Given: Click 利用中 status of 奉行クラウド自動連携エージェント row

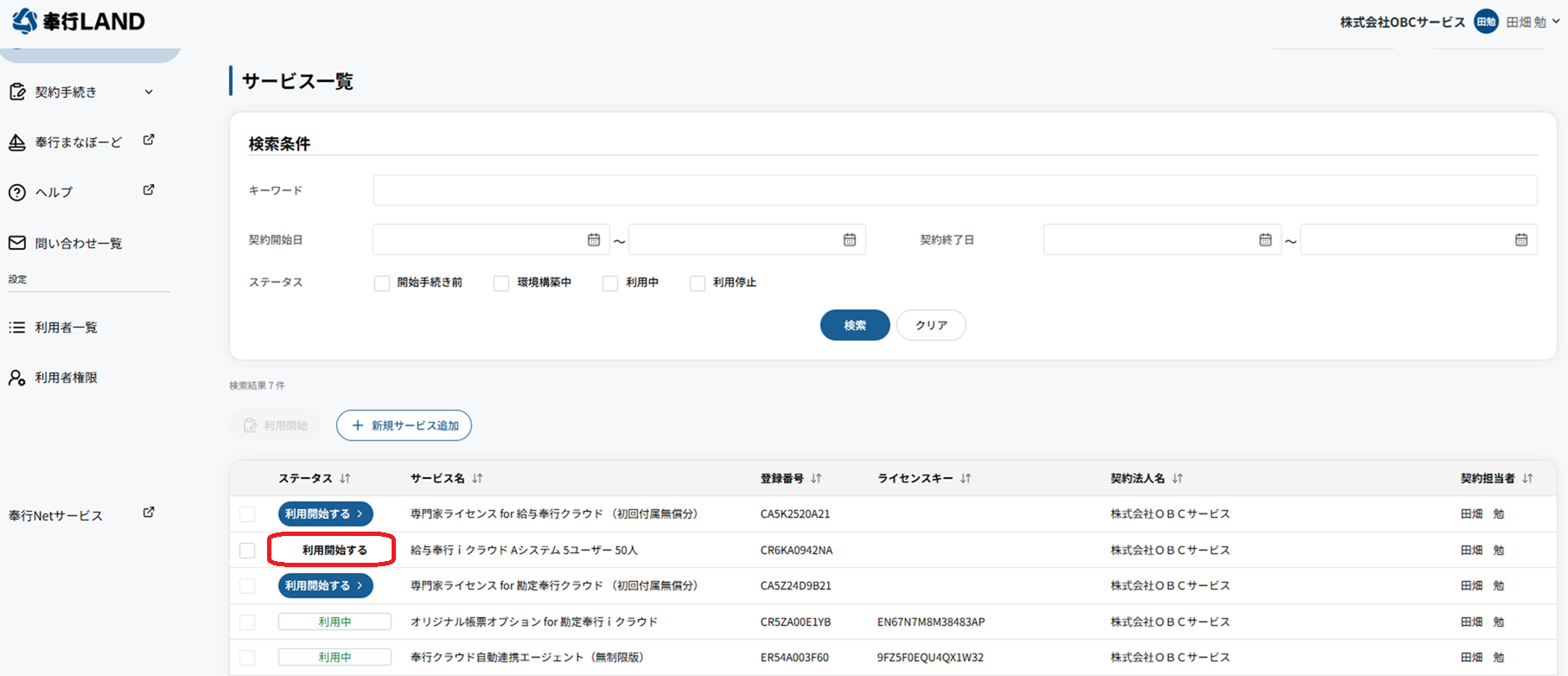Looking at the screenshot, I should pos(335,657).
